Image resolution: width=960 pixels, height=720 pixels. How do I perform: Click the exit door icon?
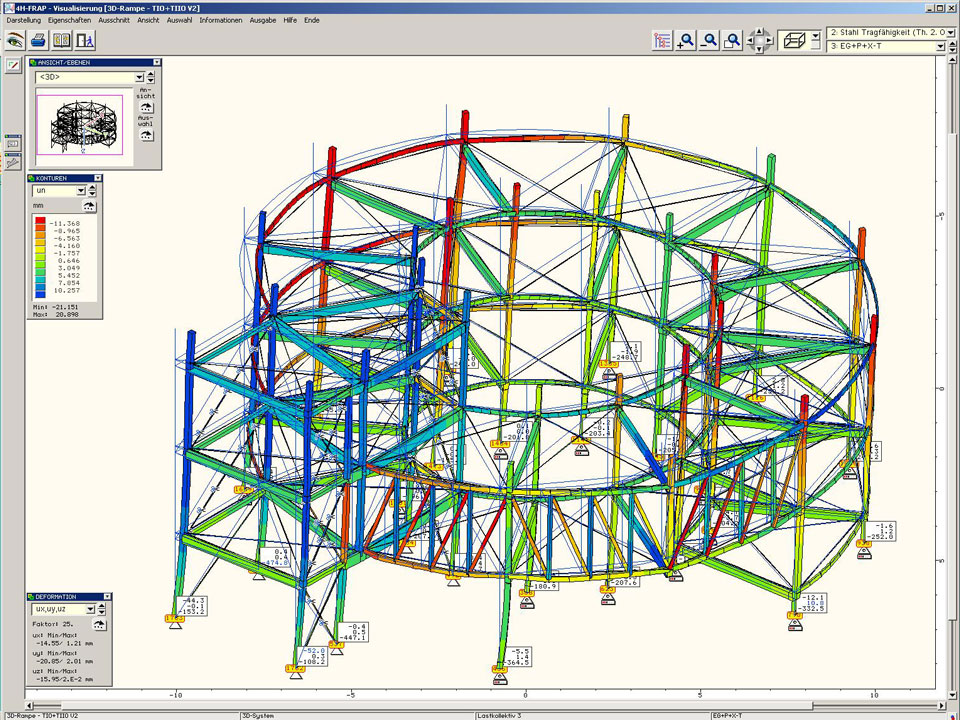[85, 40]
